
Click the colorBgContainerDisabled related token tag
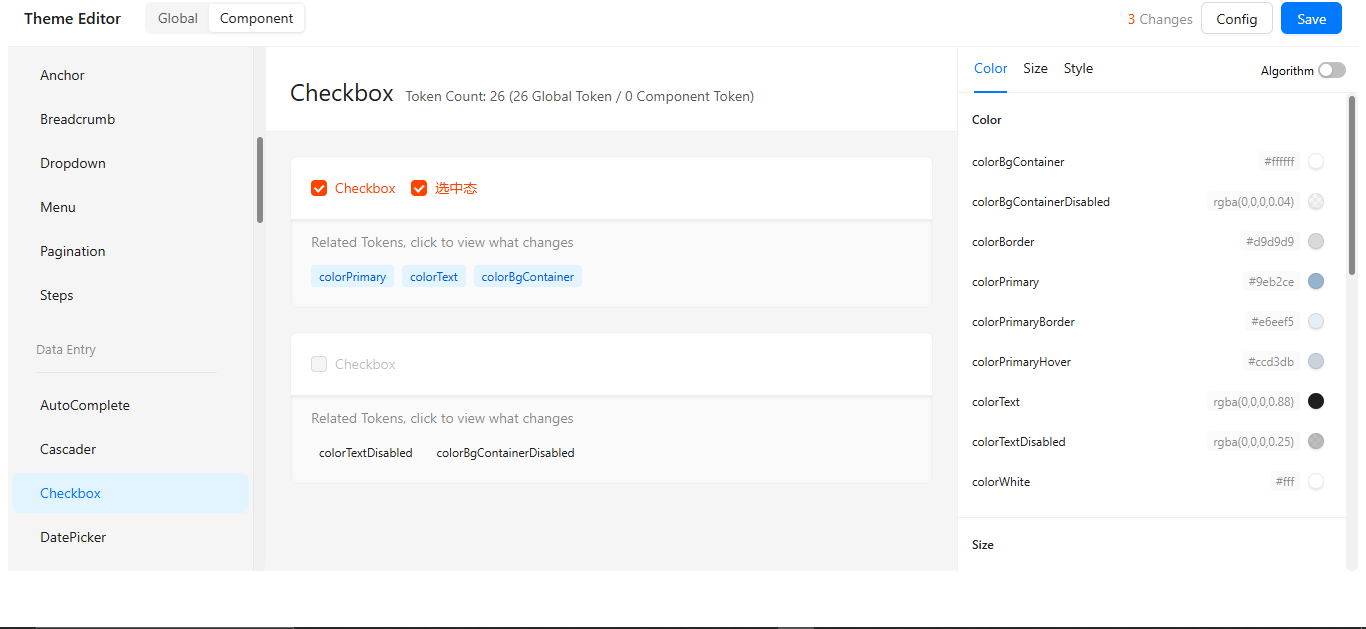tap(506, 453)
